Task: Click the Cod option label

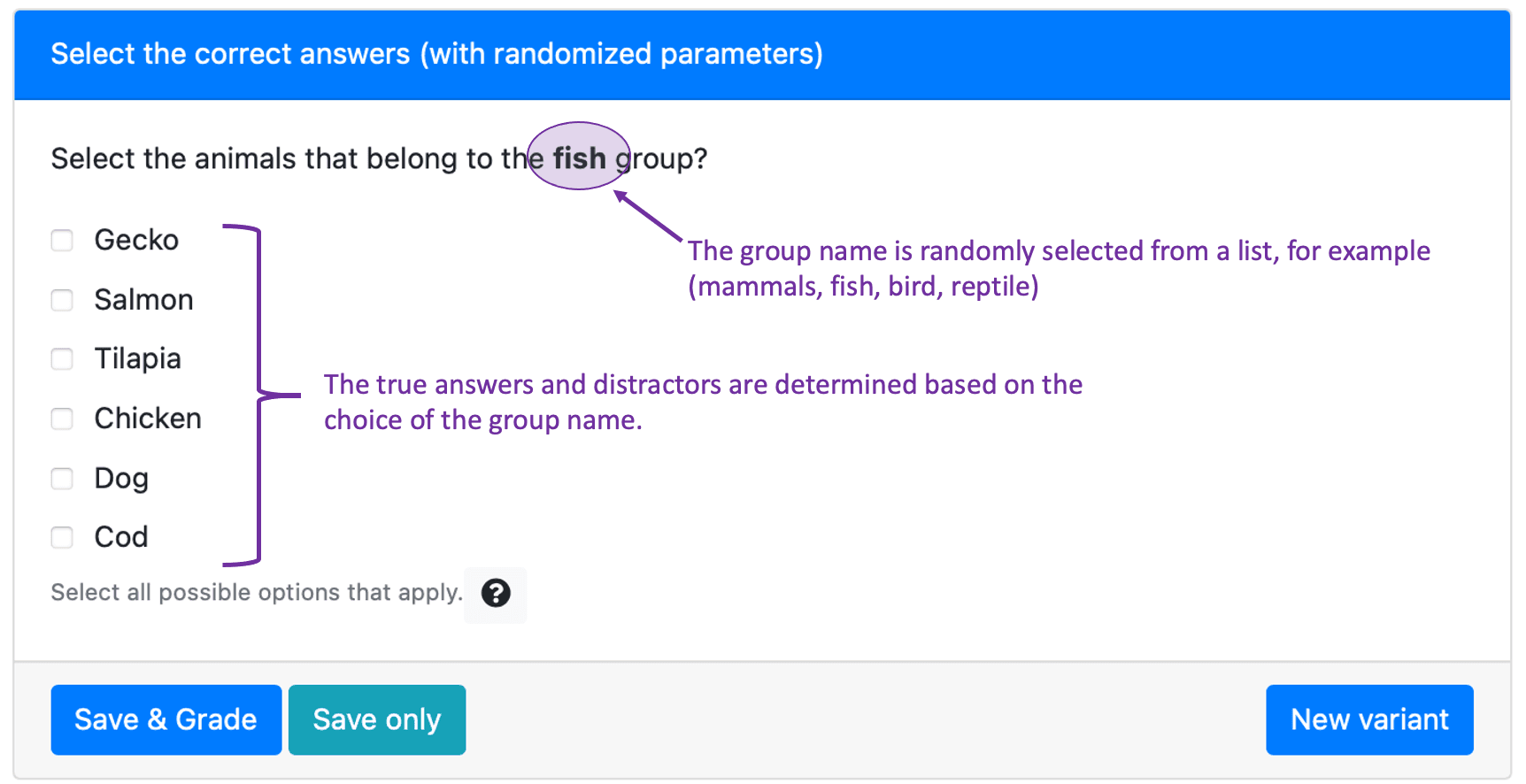Action: [121, 537]
